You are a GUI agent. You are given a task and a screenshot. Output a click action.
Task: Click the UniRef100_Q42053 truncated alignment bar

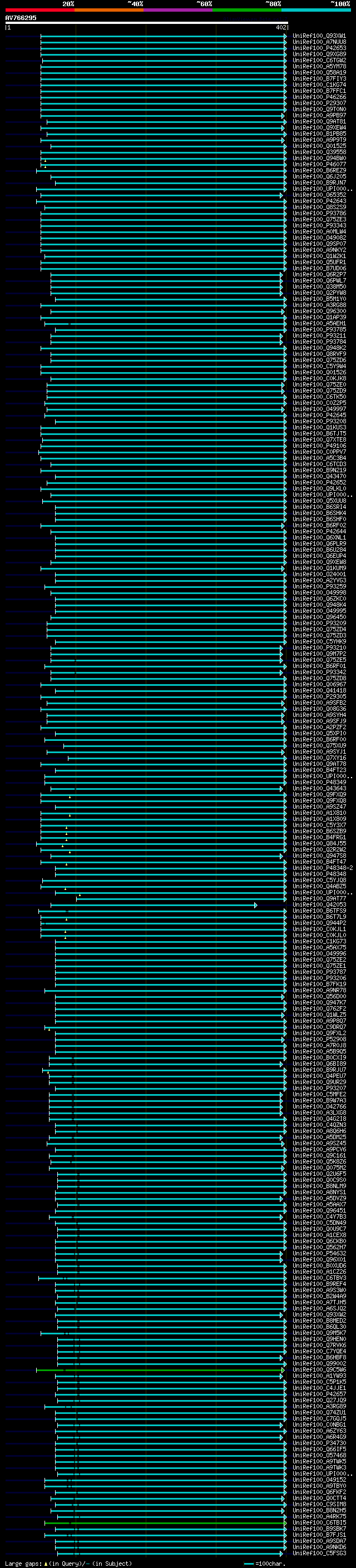click(154, 905)
